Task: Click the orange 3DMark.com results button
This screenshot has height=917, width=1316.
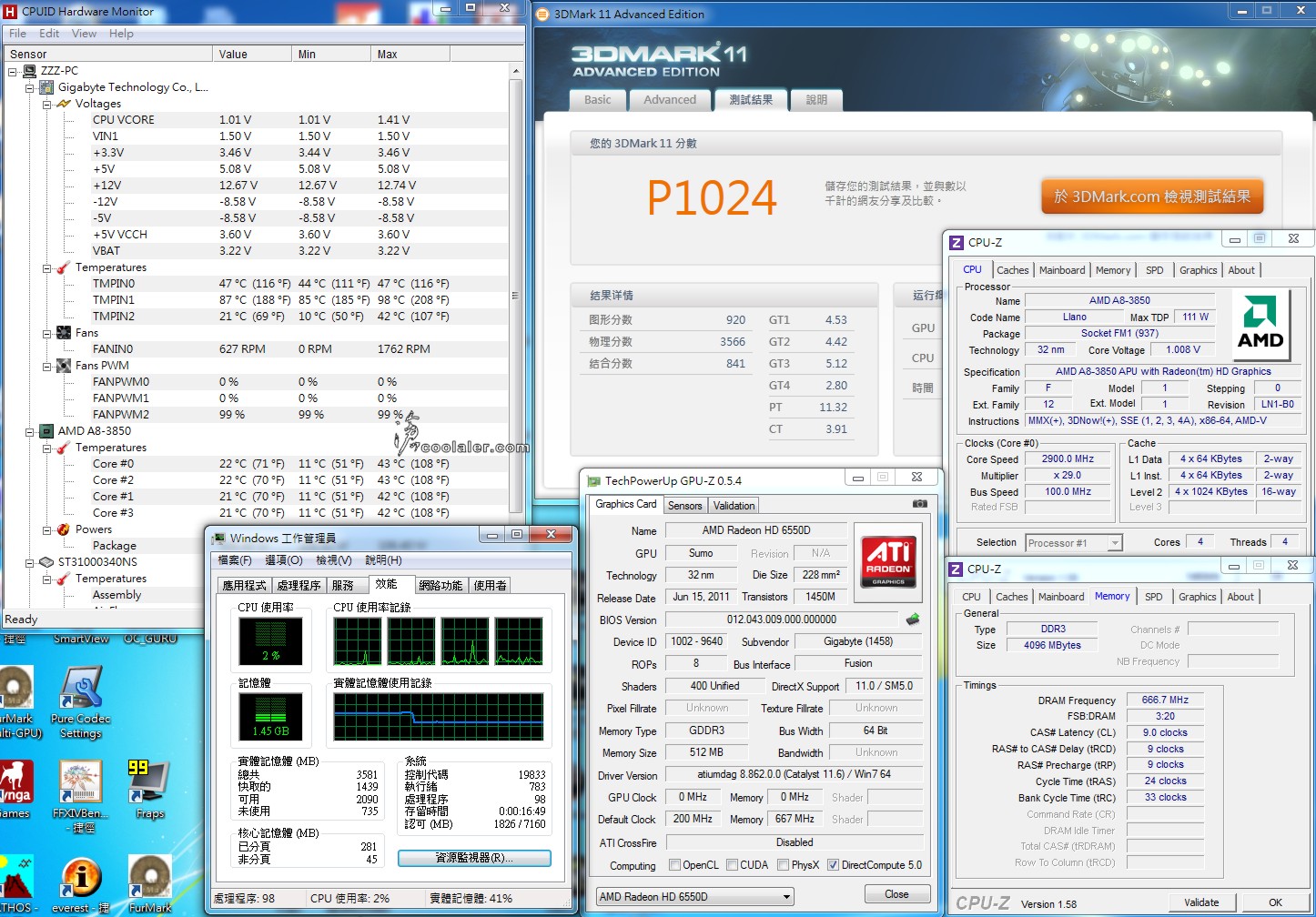Action: 1152,196
